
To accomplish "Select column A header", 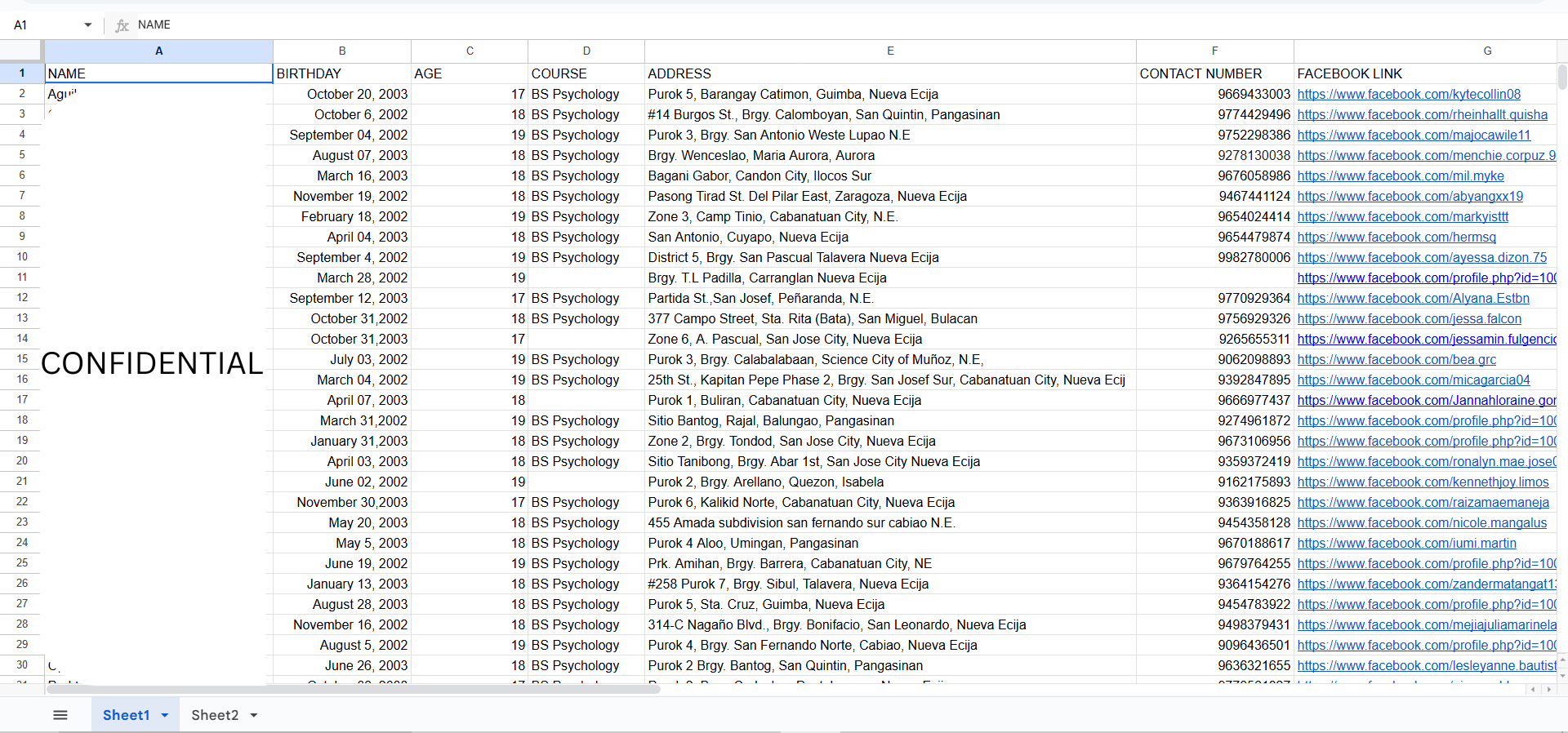I will (x=158, y=51).
